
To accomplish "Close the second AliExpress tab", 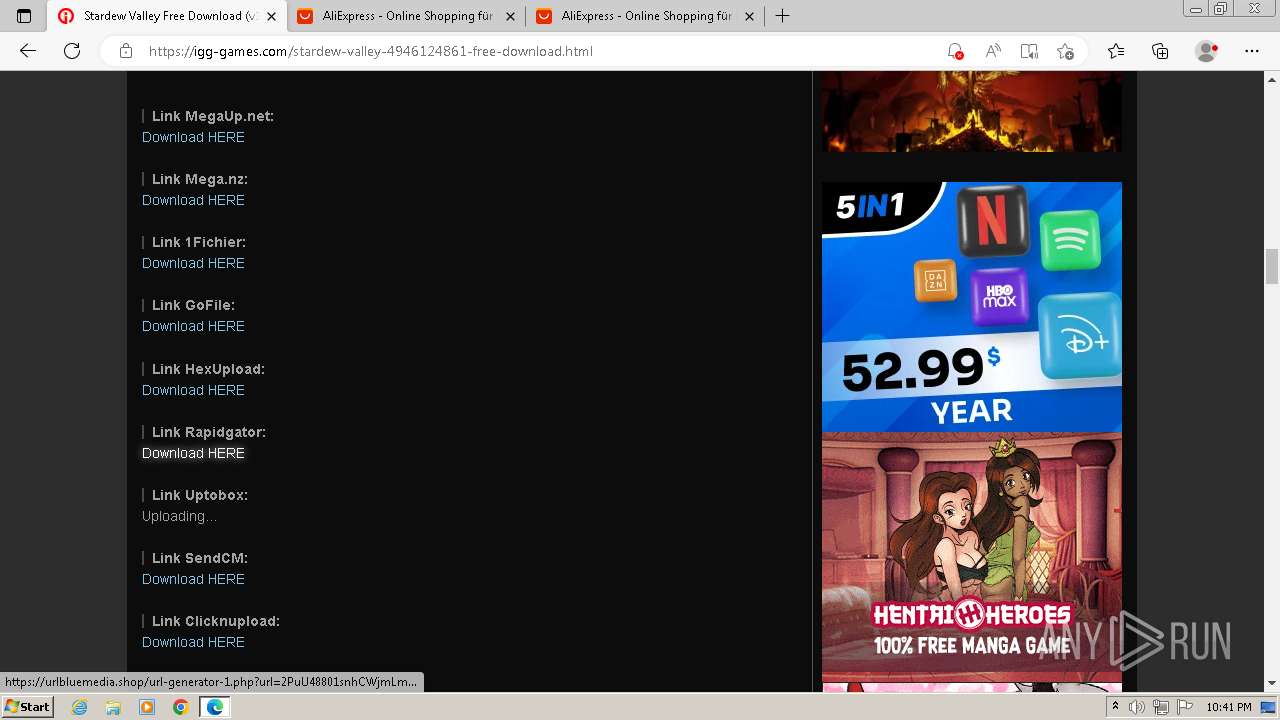I will click(749, 16).
